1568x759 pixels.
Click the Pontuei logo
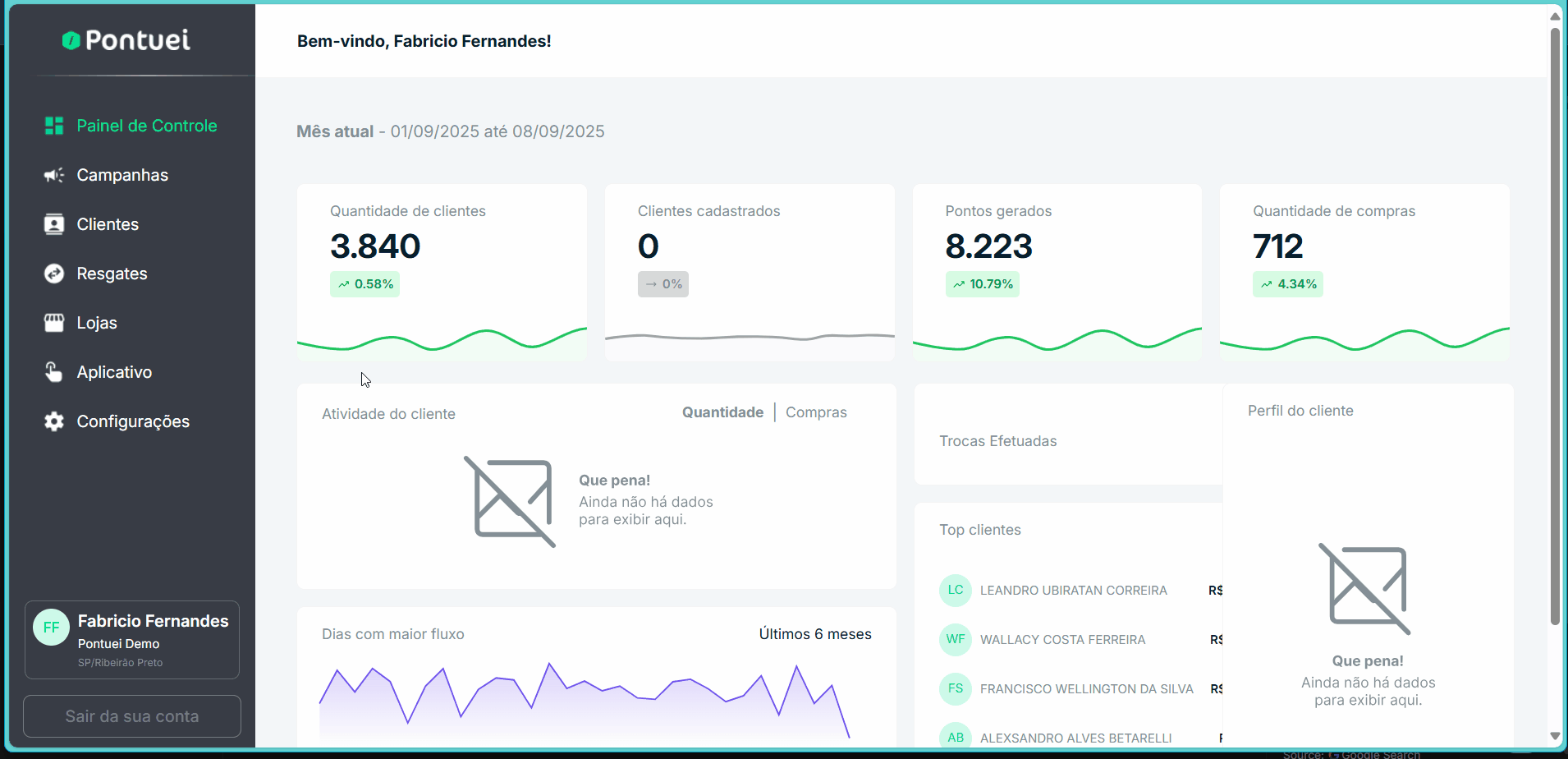(x=126, y=39)
